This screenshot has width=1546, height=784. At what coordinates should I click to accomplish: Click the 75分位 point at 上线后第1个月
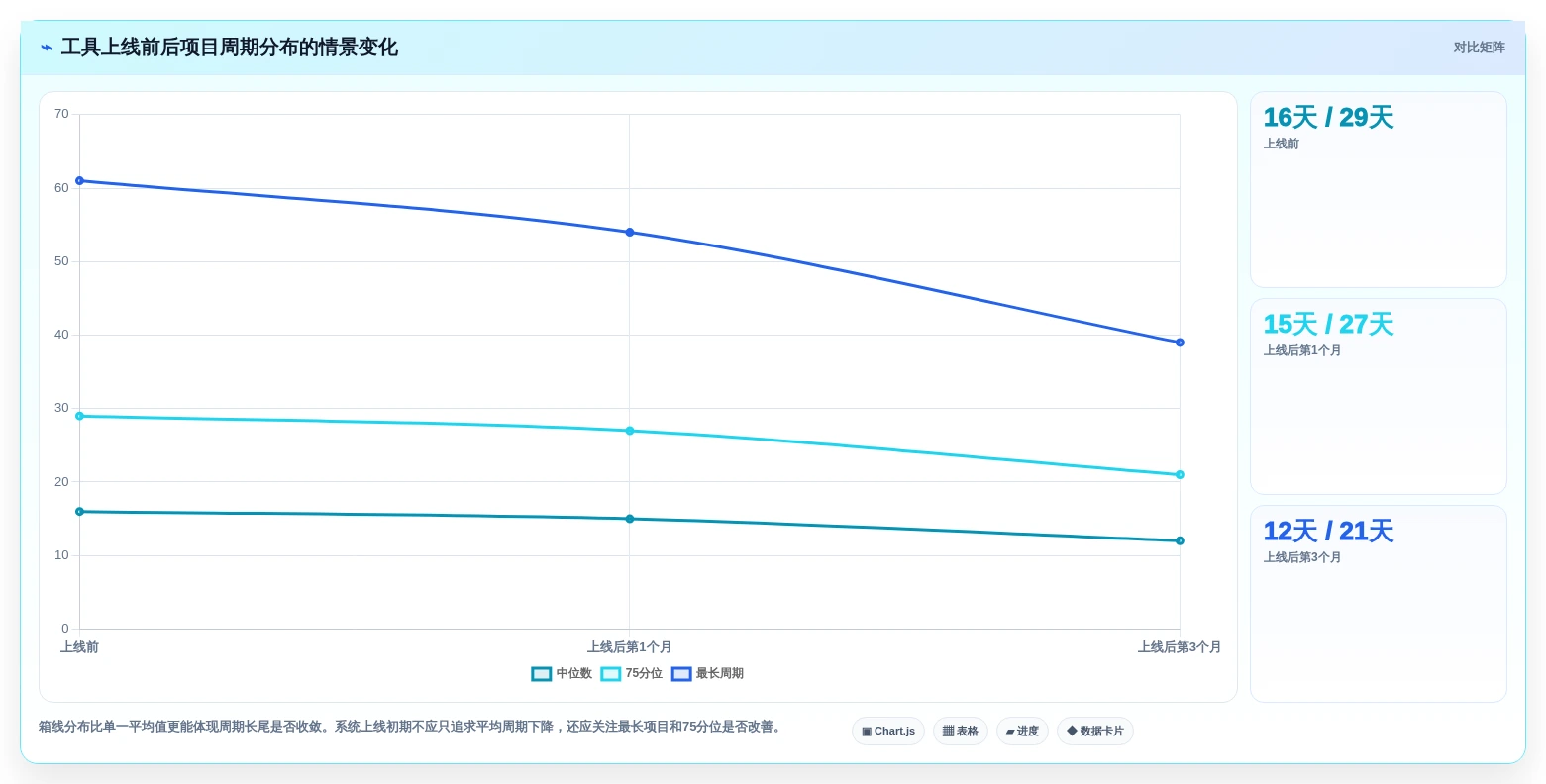[630, 431]
